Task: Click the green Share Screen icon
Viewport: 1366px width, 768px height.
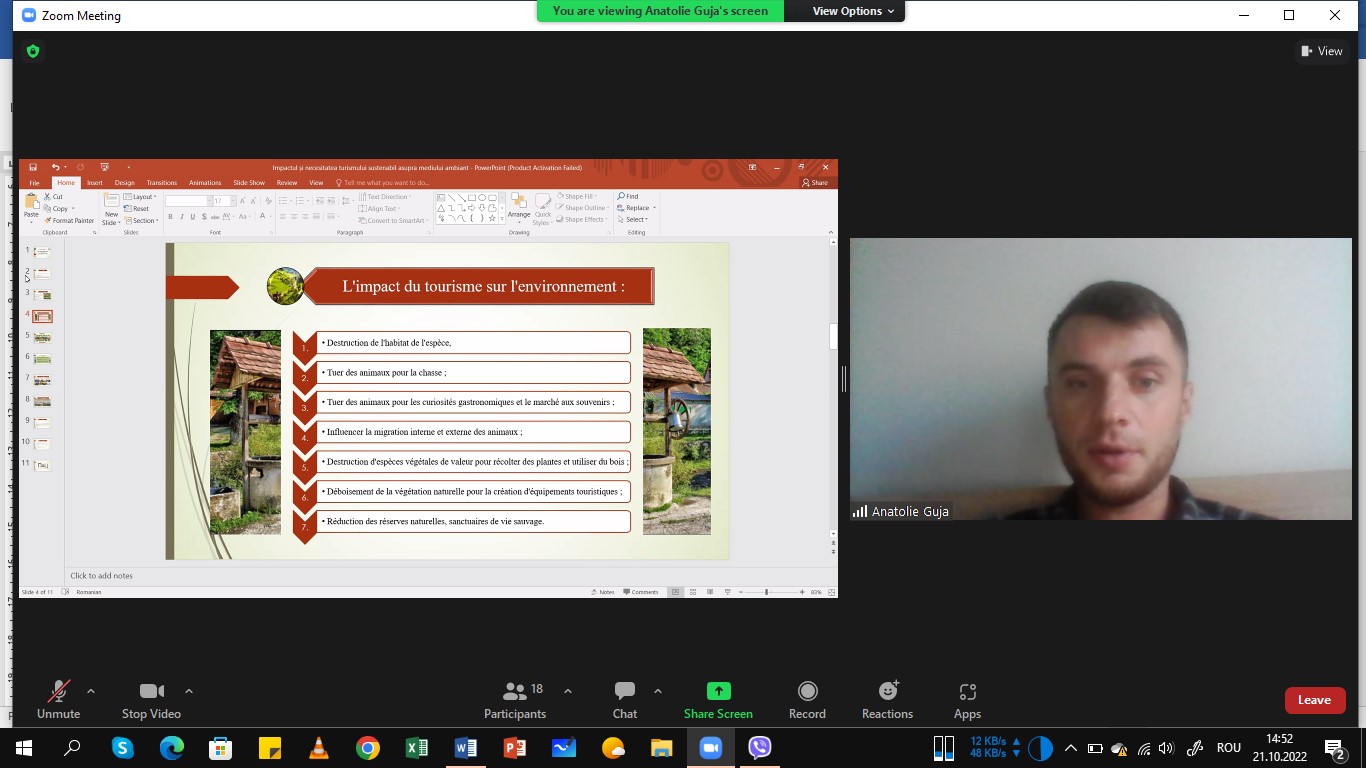Action: coord(718,691)
